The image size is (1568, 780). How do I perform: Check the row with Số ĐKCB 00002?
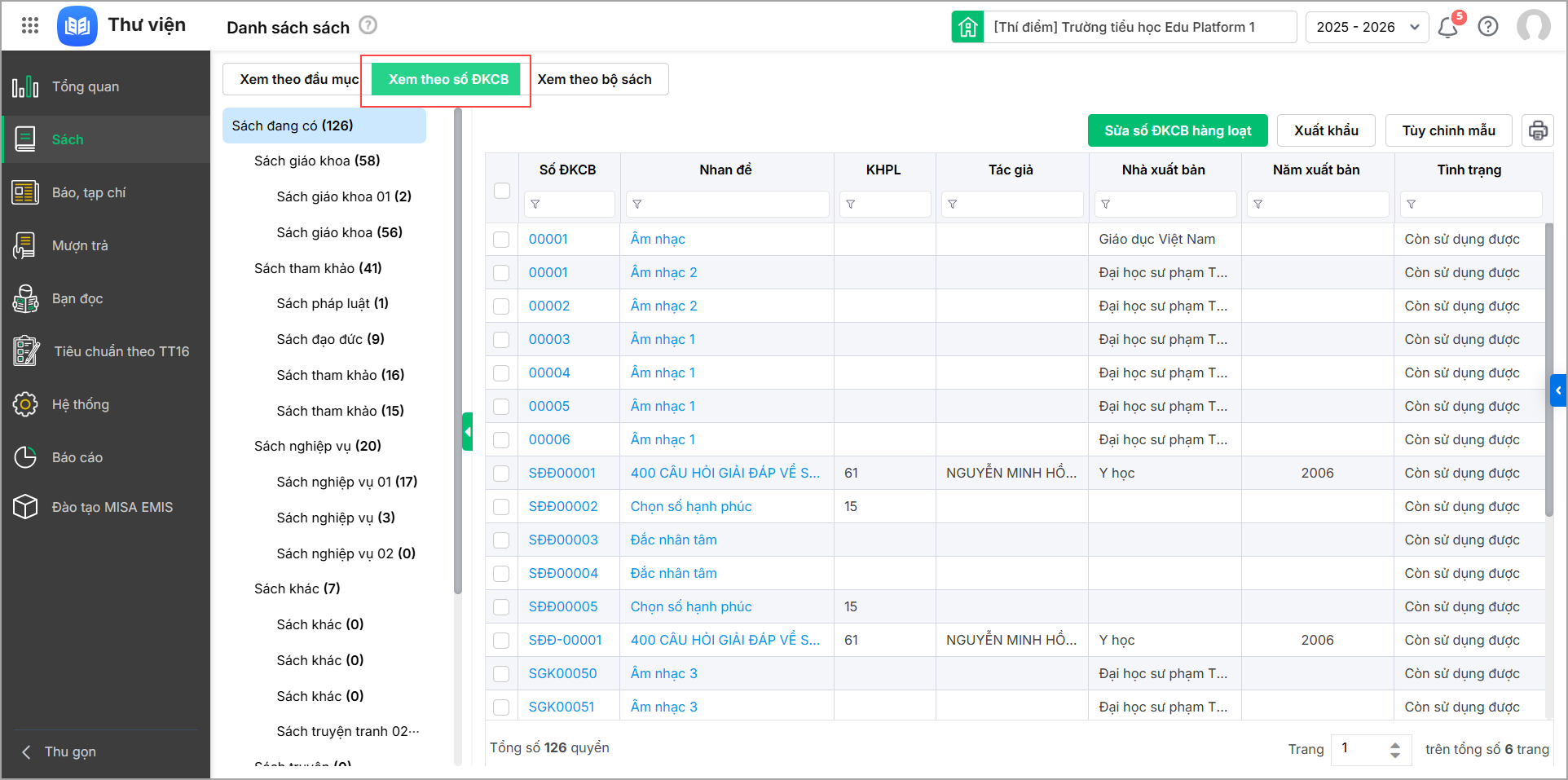(x=501, y=306)
